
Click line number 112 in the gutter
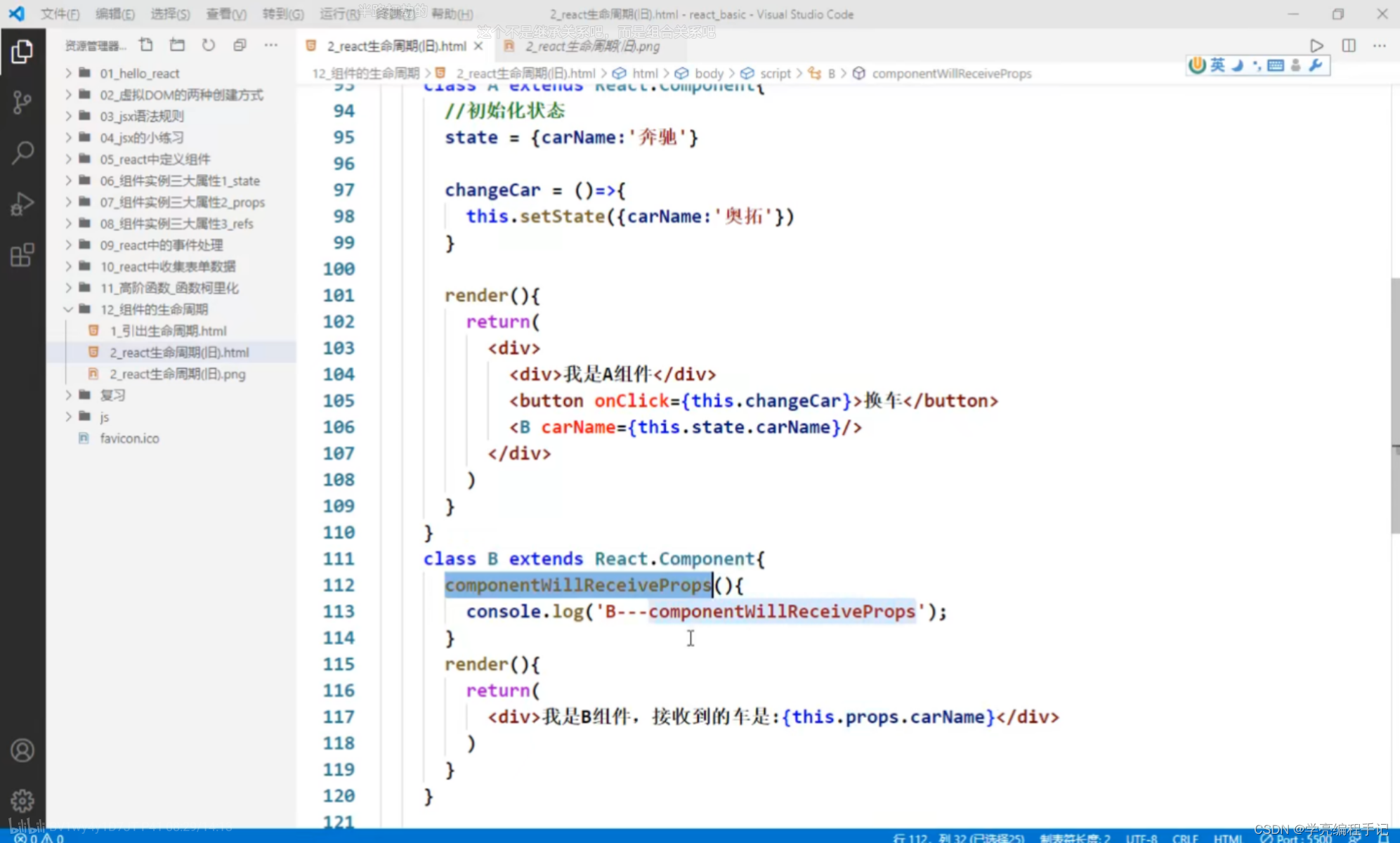[339, 585]
